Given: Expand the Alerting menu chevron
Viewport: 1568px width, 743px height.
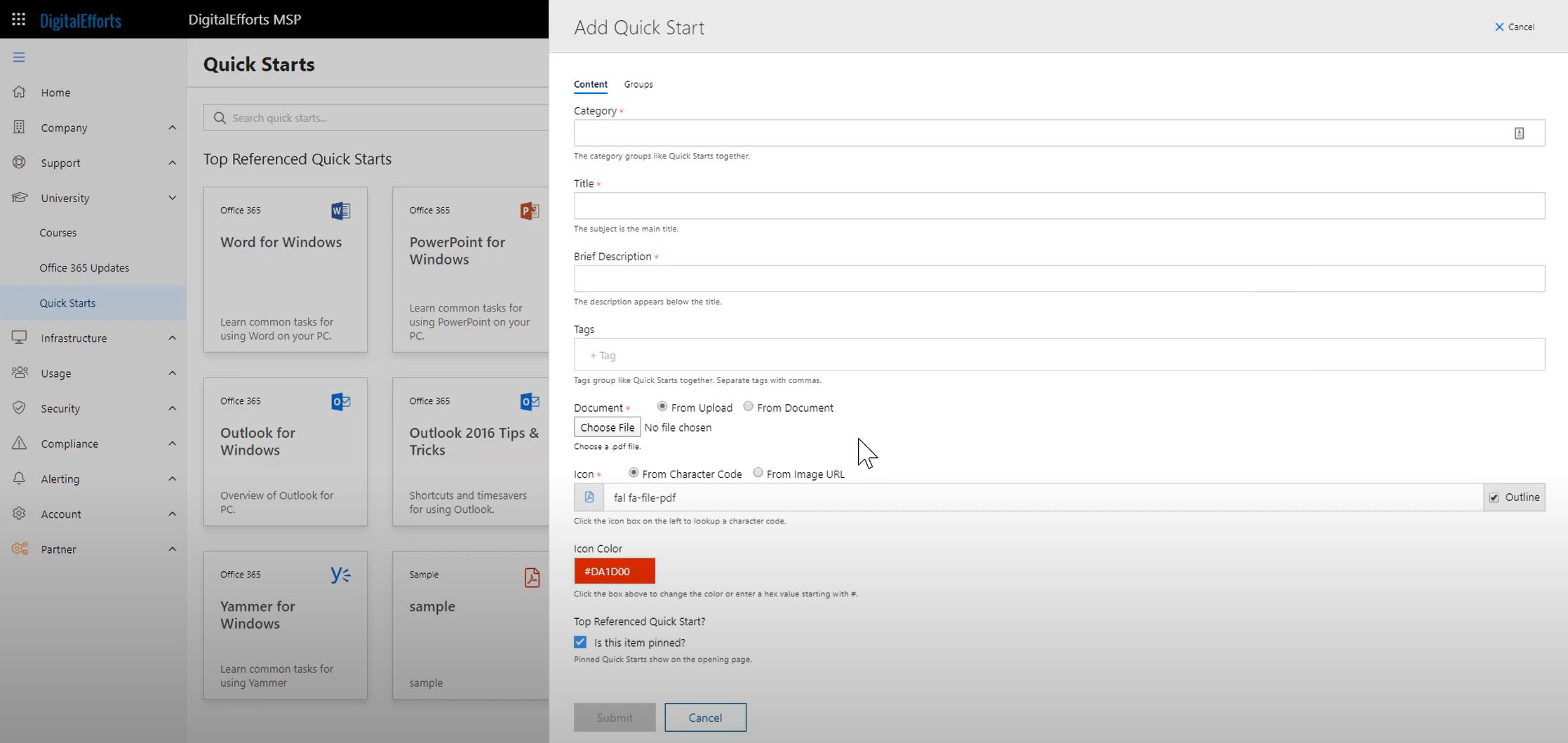Looking at the screenshot, I should (172, 478).
